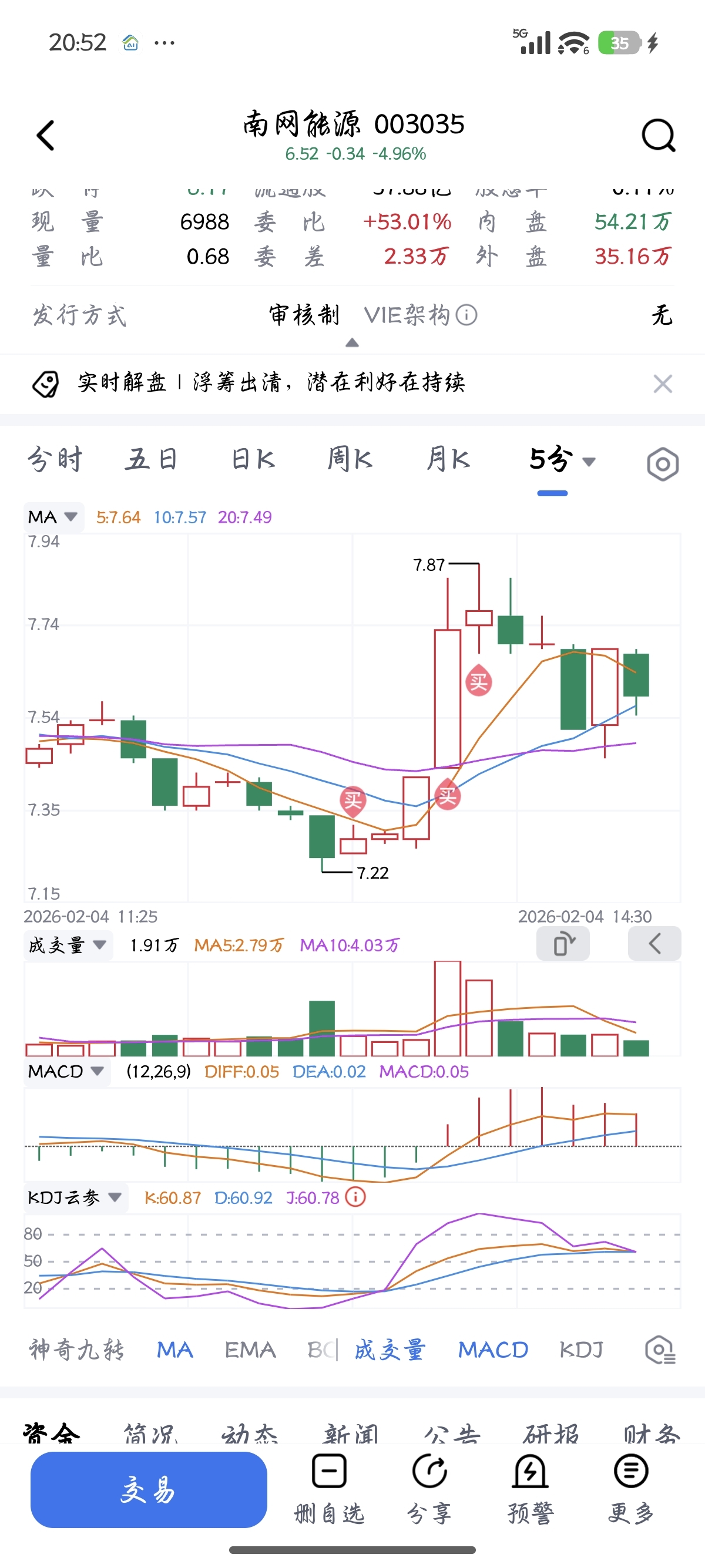705x1568 pixels.
Task: Toggle EMA indicator
Action: (250, 1350)
